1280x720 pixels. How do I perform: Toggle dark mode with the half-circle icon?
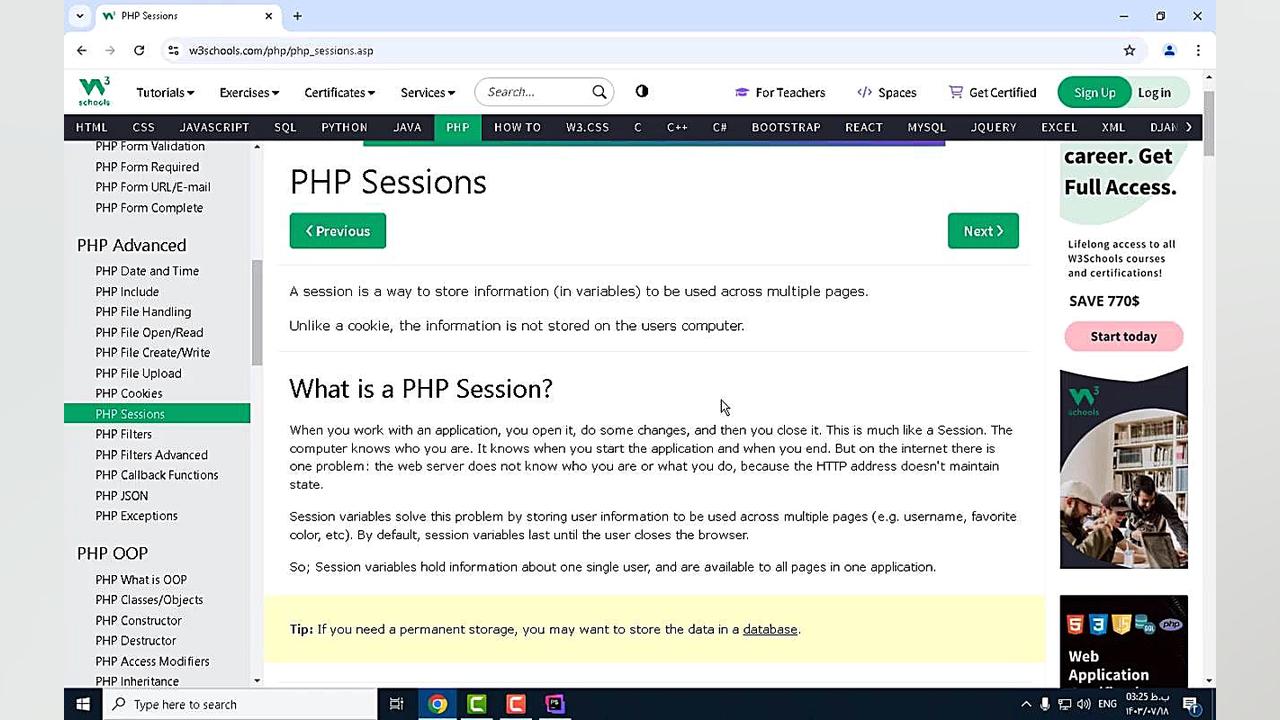[641, 91]
